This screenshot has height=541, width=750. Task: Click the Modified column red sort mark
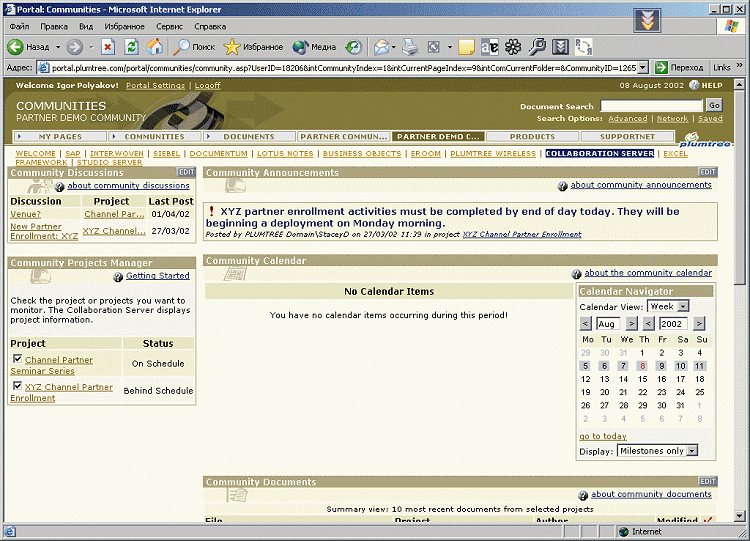pyautogui.click(x=708, y=520)
